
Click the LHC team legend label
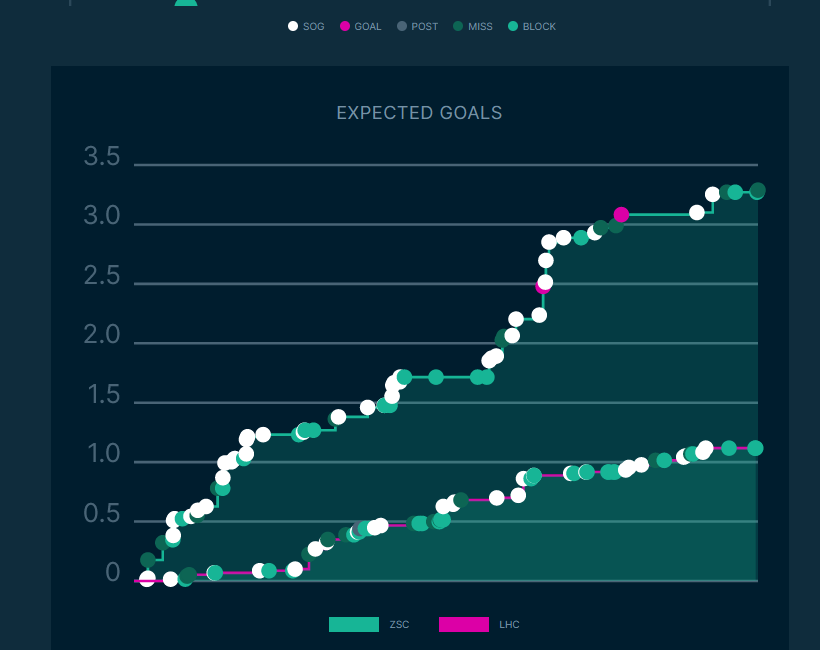coord(509,625)
